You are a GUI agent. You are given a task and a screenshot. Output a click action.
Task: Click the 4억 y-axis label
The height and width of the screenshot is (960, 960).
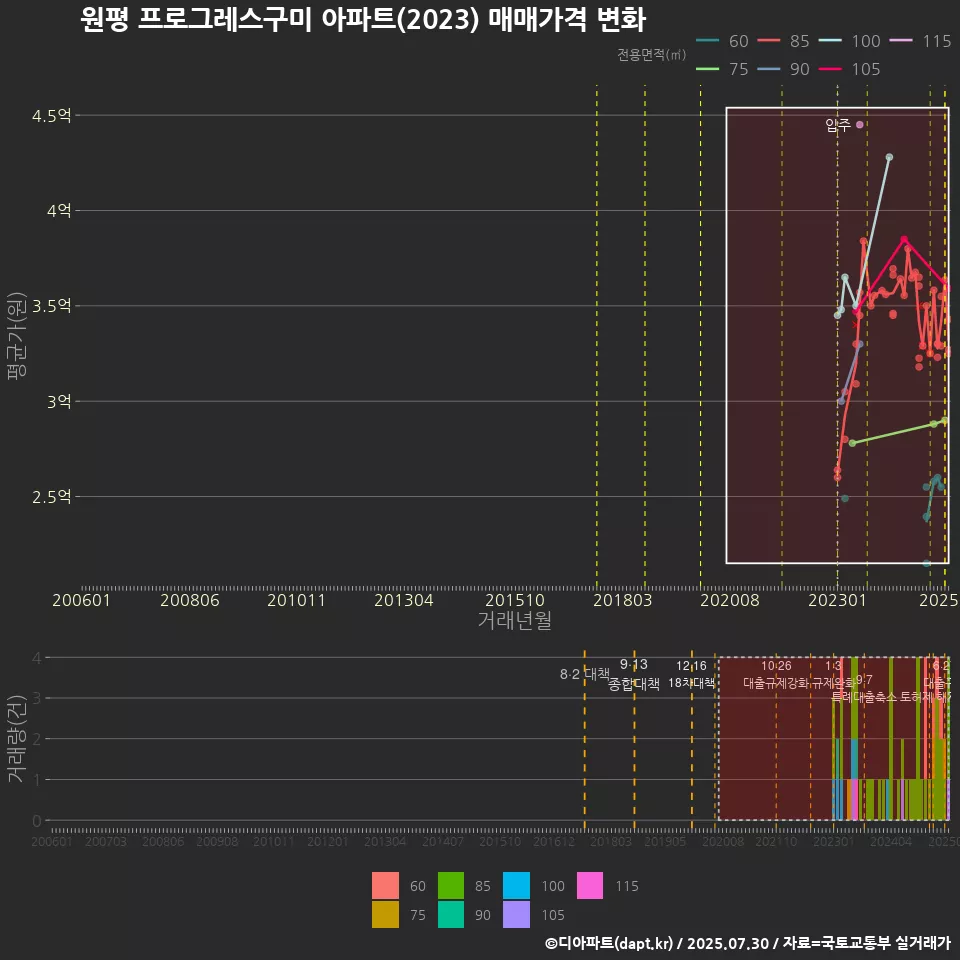[x=59, y=211]
